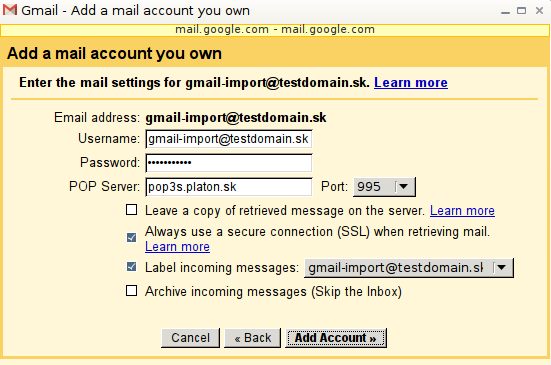The height and width of the screenshot is (365, 551).
Task: Focus the Username input field
Action: pyautogui.click(x=229, y=139)
